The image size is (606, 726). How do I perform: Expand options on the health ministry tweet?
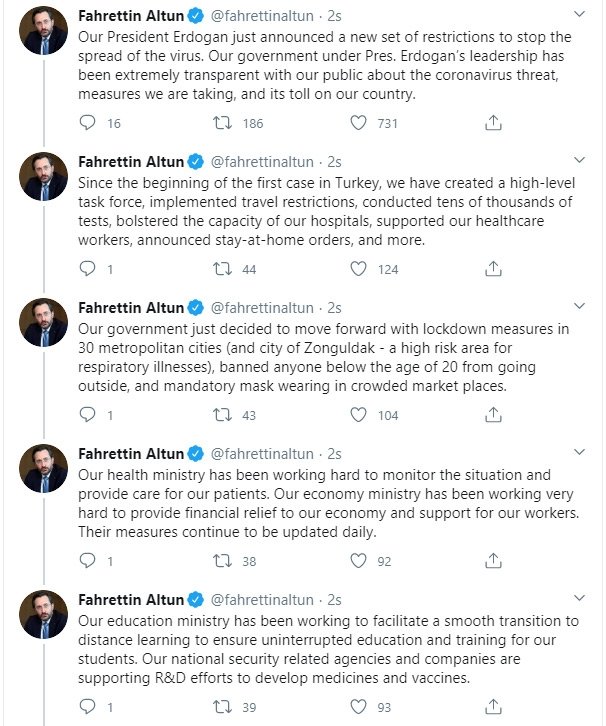(x=579, y=452)
